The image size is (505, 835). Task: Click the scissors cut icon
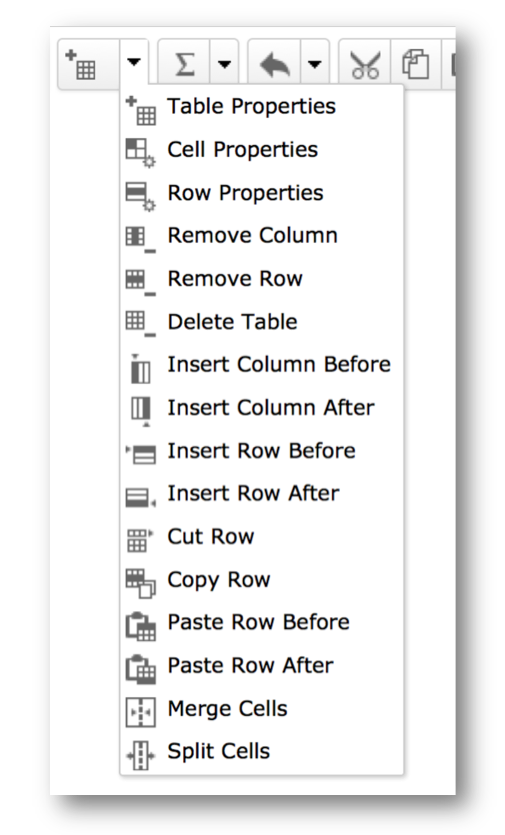[365, 64]
